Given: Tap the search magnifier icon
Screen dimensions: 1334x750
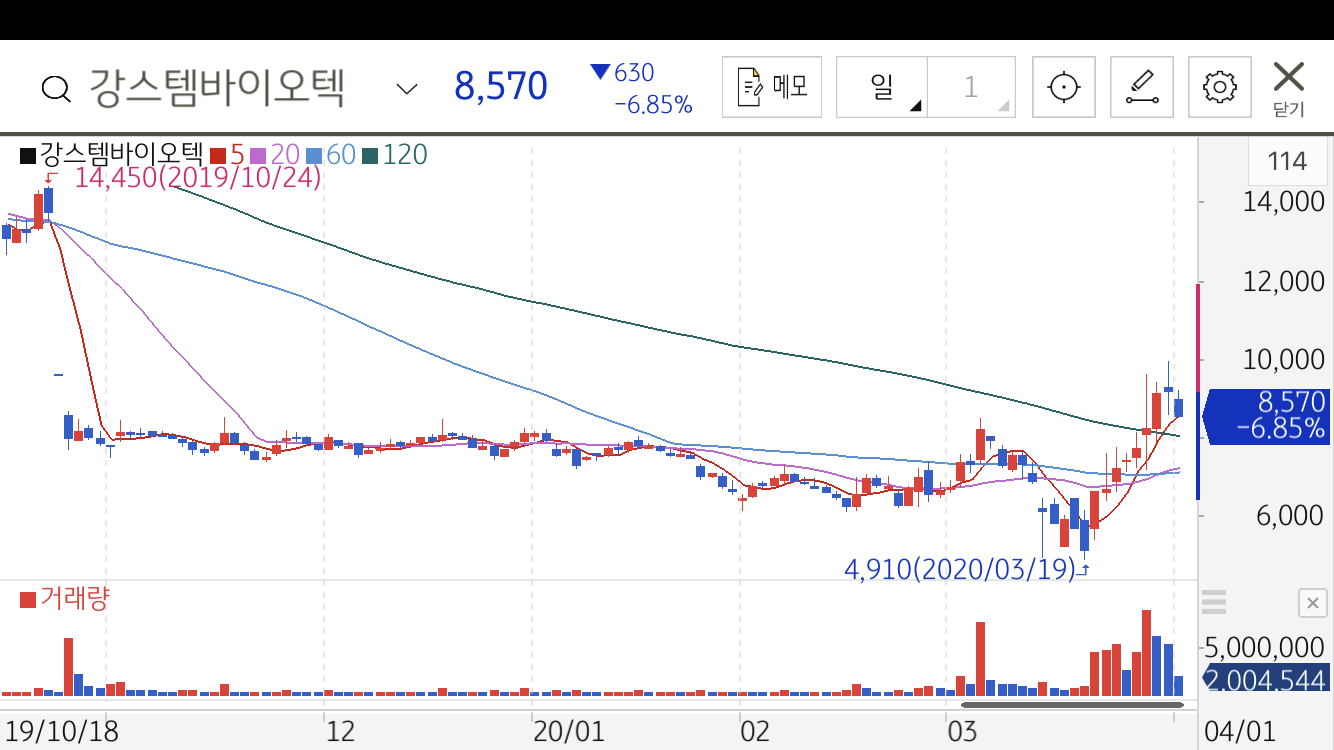Looking at the screenshot, I should tap(56, 89).
